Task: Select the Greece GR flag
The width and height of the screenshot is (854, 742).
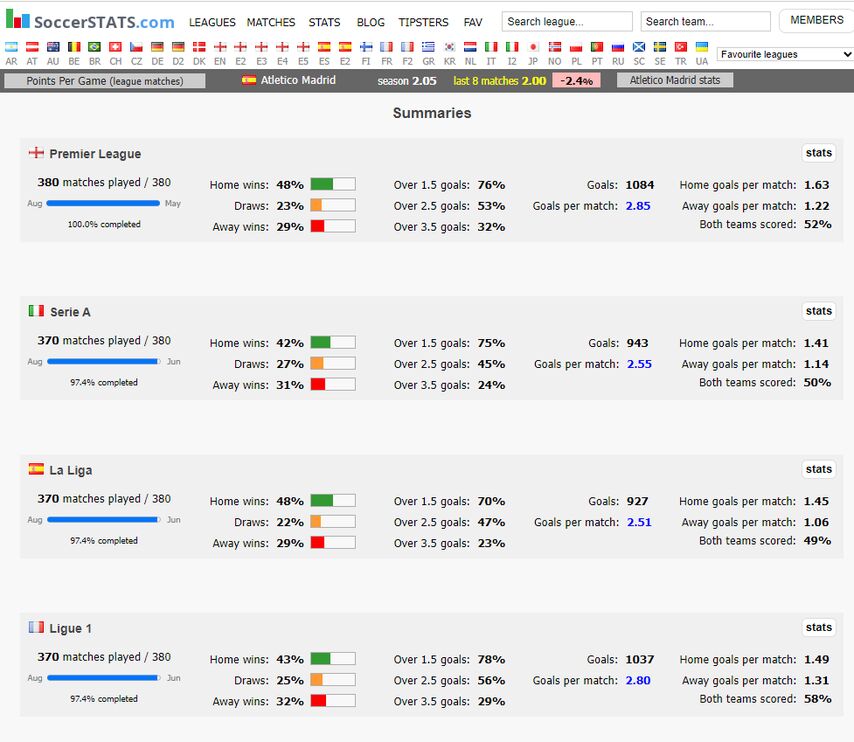Action: coord(429,47)
